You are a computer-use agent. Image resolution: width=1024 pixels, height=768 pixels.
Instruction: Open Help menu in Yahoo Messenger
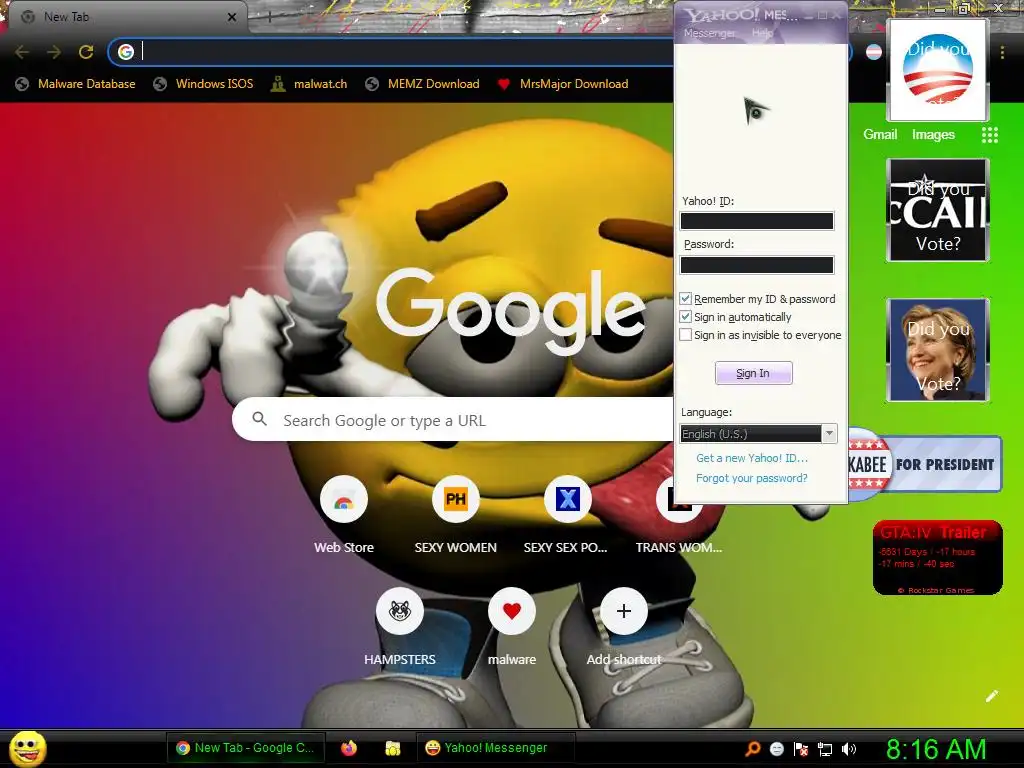coord(762,33)
